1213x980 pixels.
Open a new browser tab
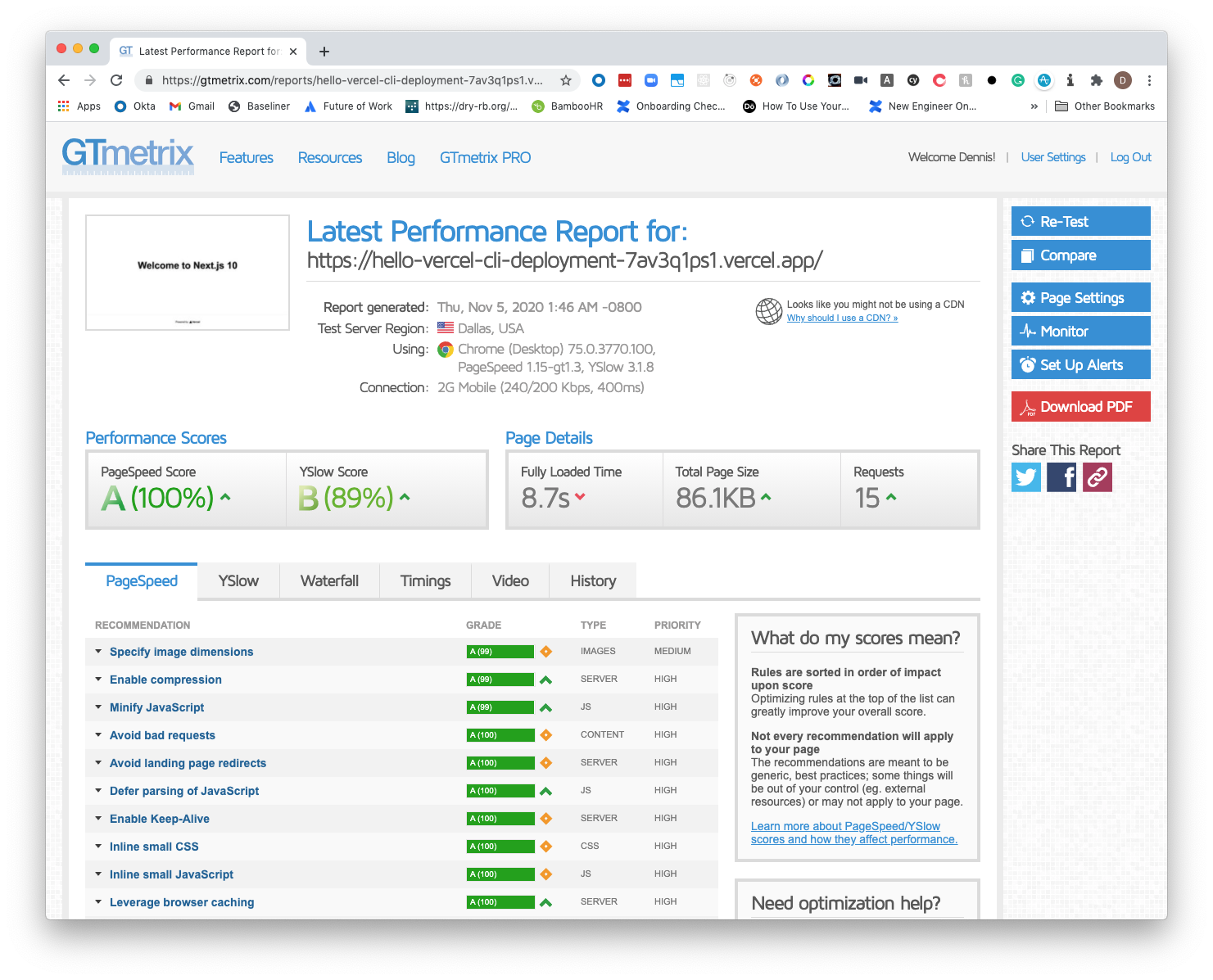click(324, 52)
